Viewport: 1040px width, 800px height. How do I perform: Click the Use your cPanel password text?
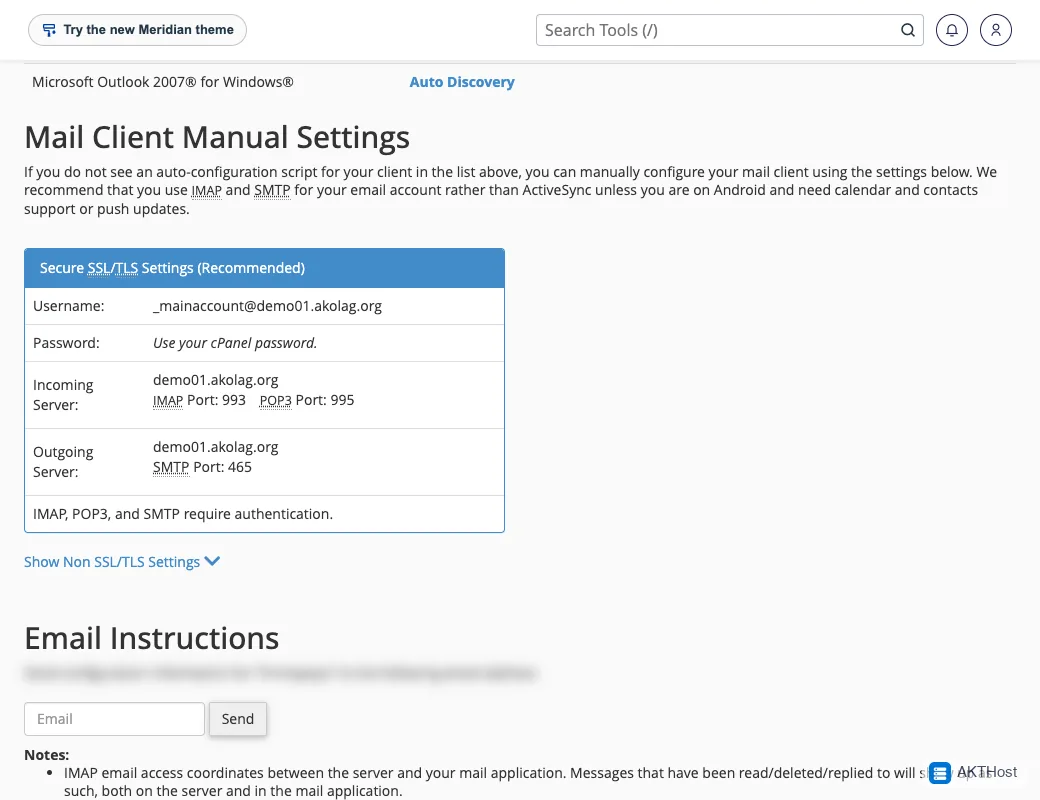point(235,343)
